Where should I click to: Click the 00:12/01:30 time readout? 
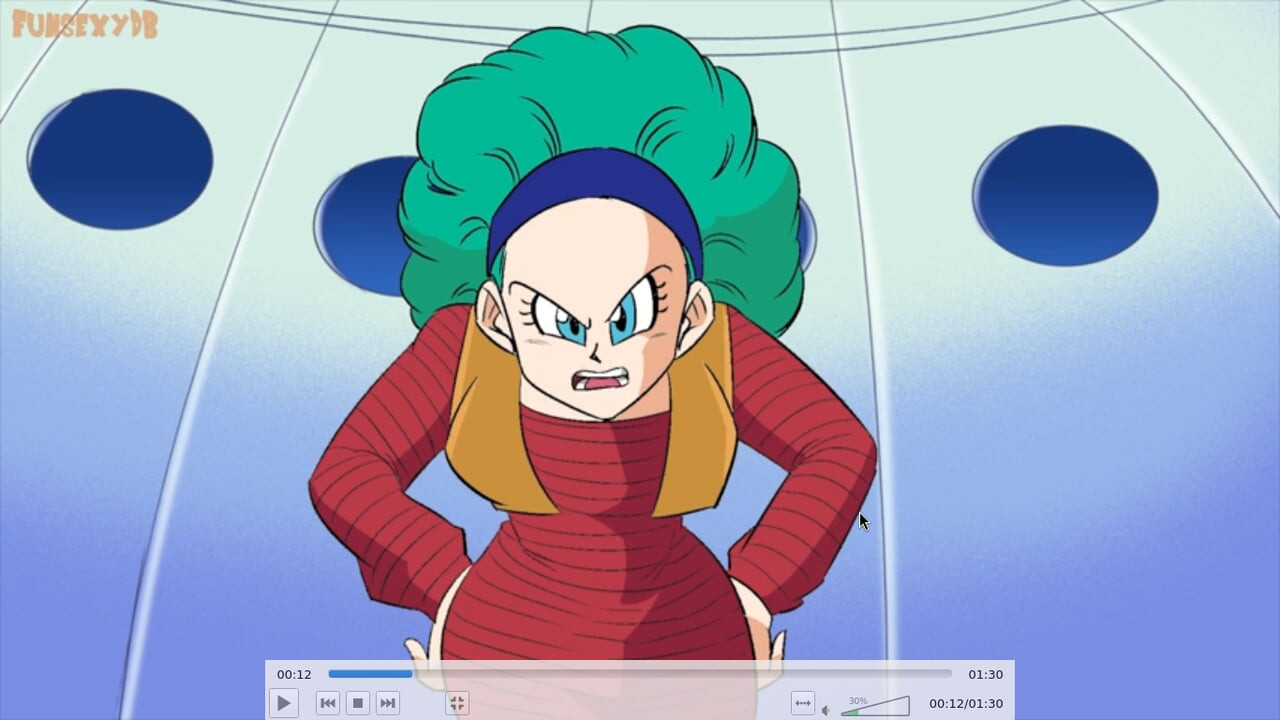pos(966,703)
